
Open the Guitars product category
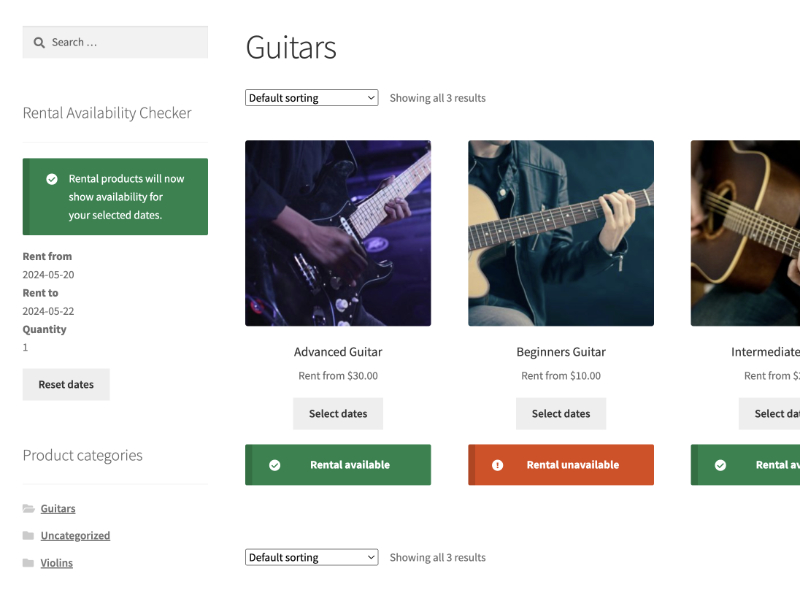click(58, 509)
